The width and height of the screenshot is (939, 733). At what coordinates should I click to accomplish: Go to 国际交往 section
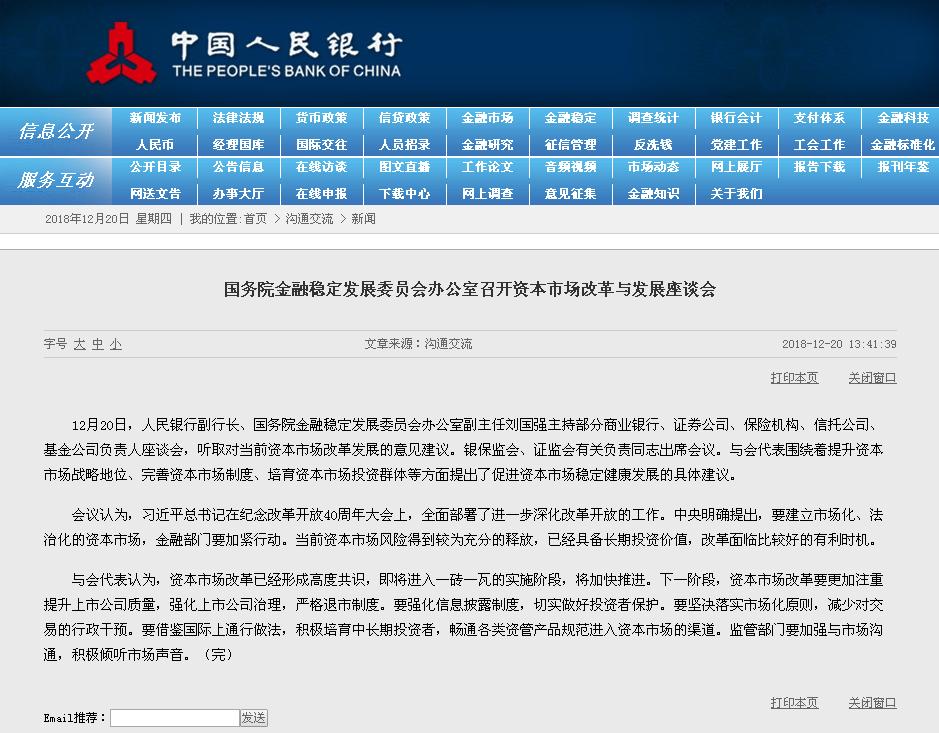322,145
